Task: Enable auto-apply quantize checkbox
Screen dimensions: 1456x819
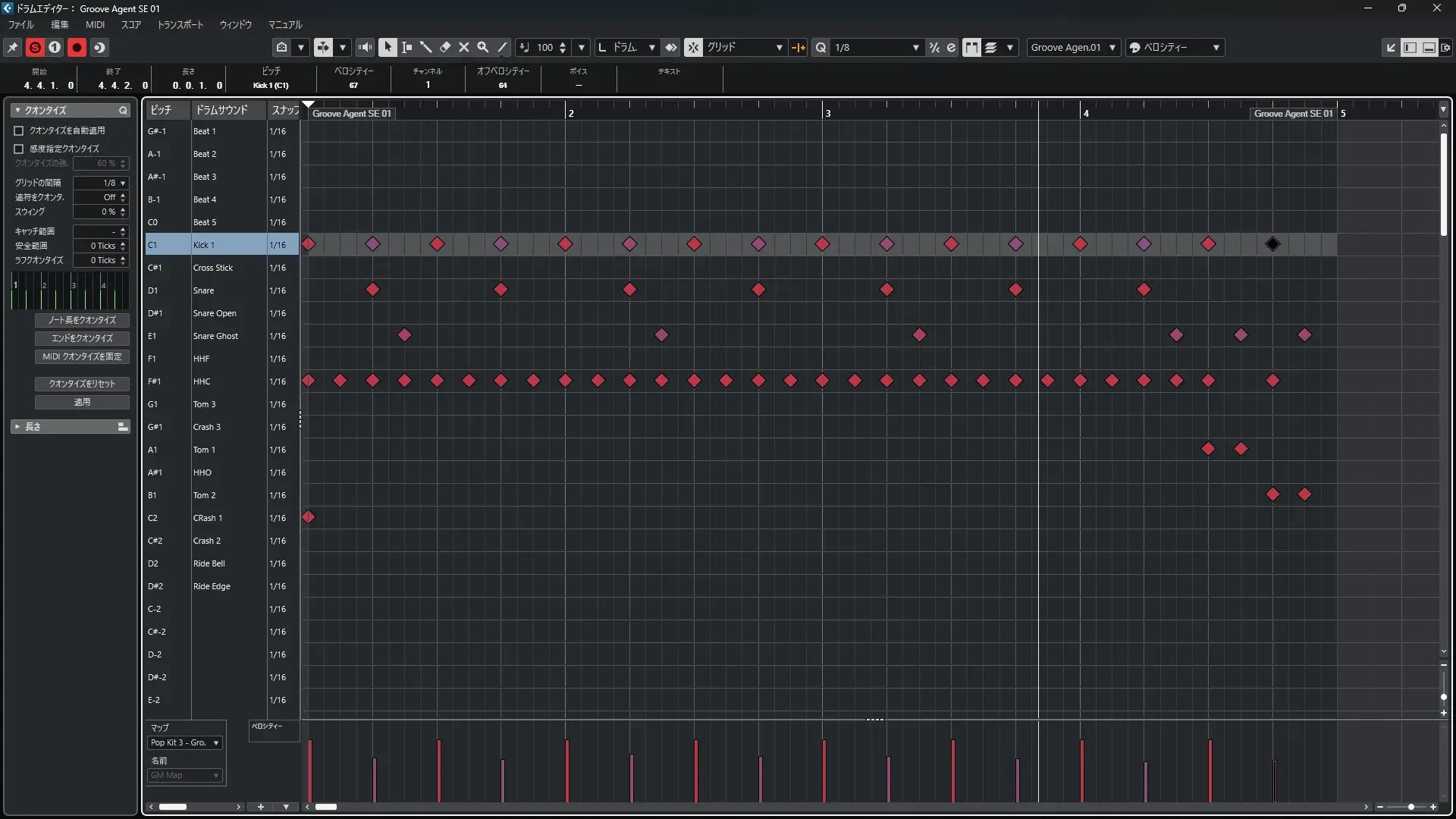Action: click(19, 130)
